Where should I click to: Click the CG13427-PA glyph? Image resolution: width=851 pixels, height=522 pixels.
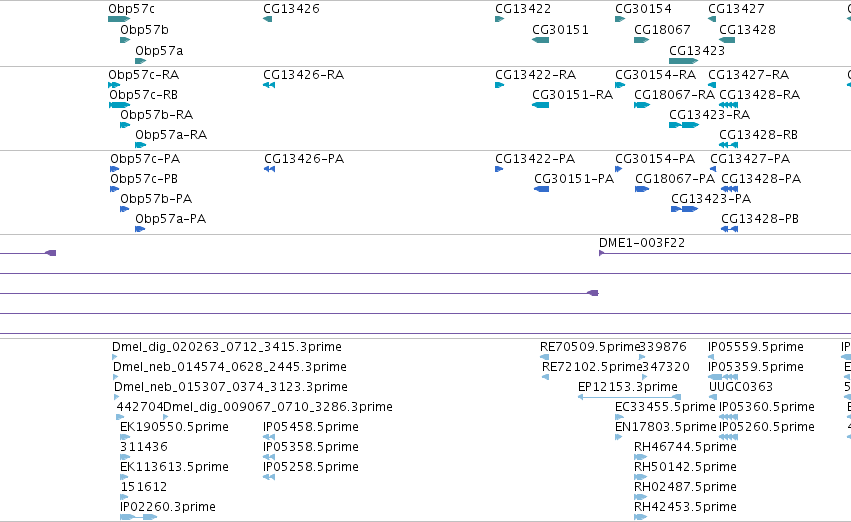click(713, 169)
